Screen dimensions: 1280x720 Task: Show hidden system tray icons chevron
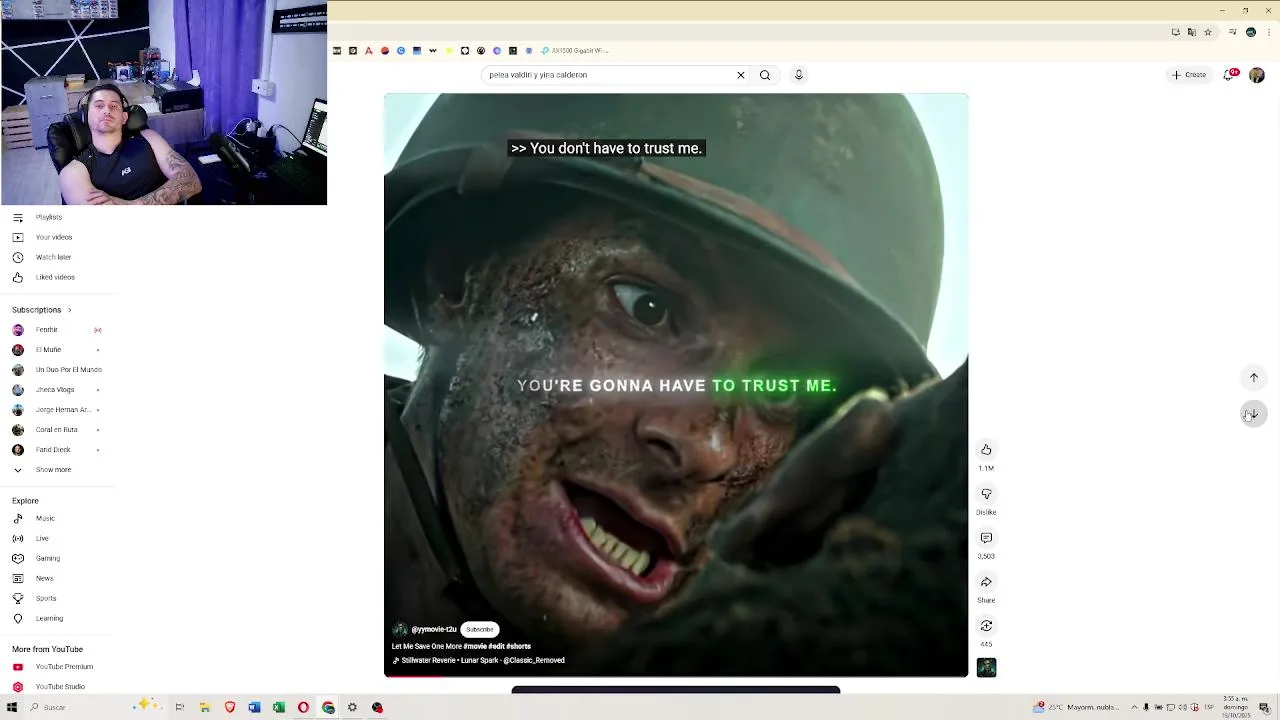tap(1134, 708)
